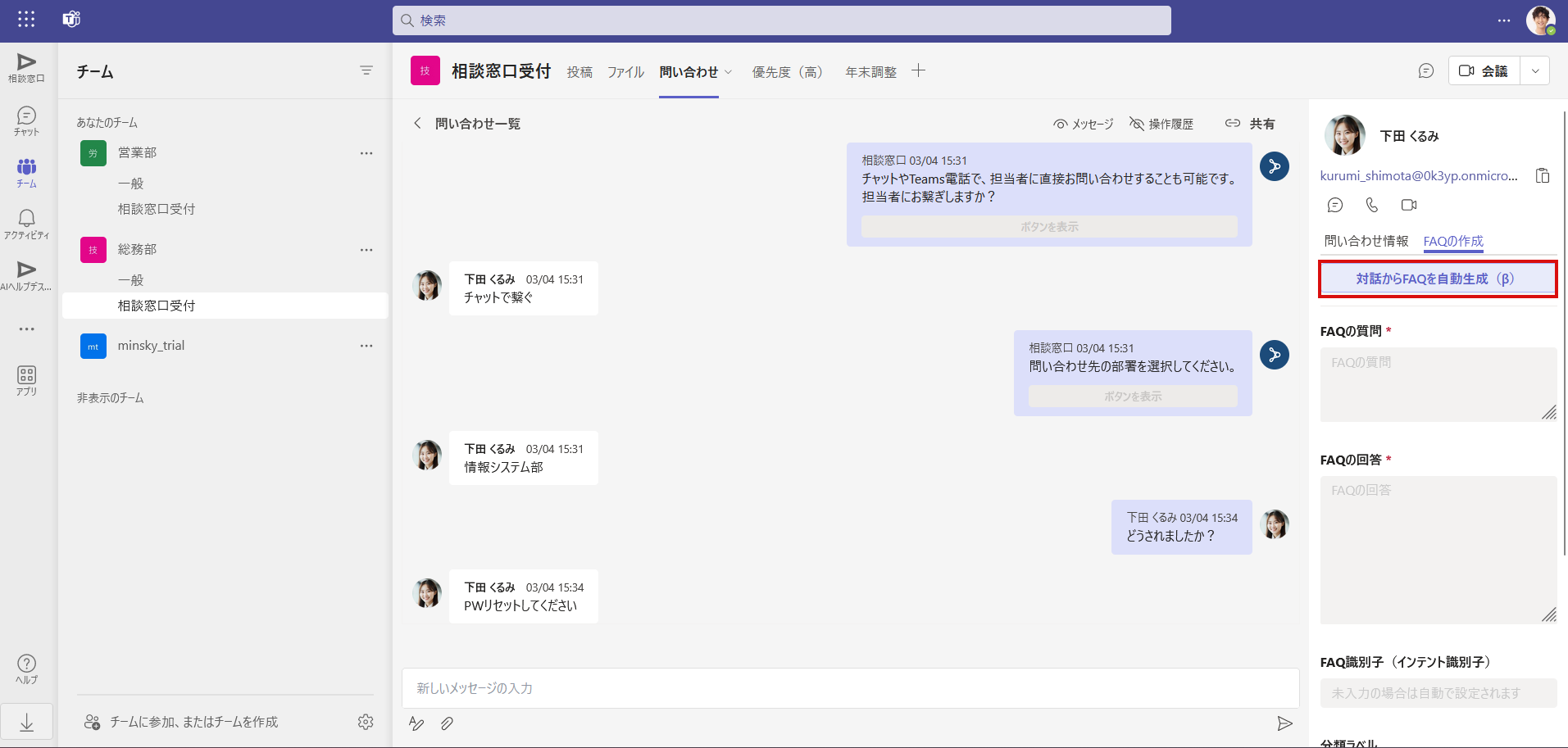1568x748 pixels.
Task: Open 総務部 team more options
Action: (x=366, y=250)
